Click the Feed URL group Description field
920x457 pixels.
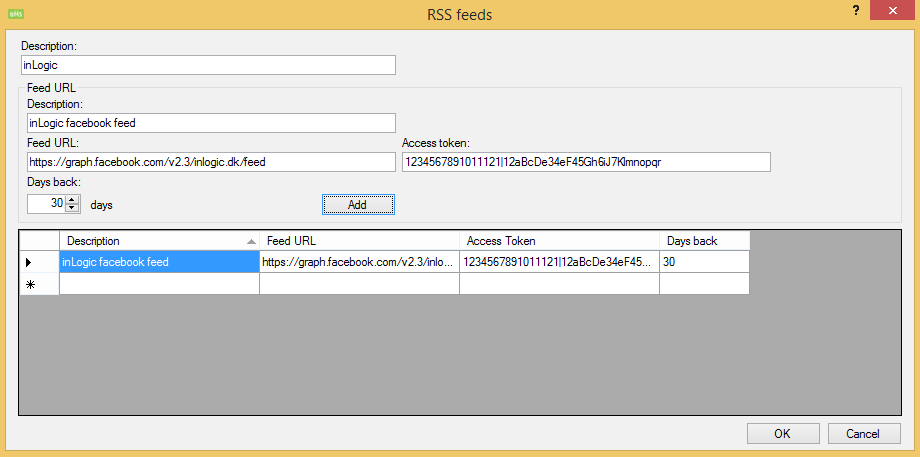tap(211, 123)
